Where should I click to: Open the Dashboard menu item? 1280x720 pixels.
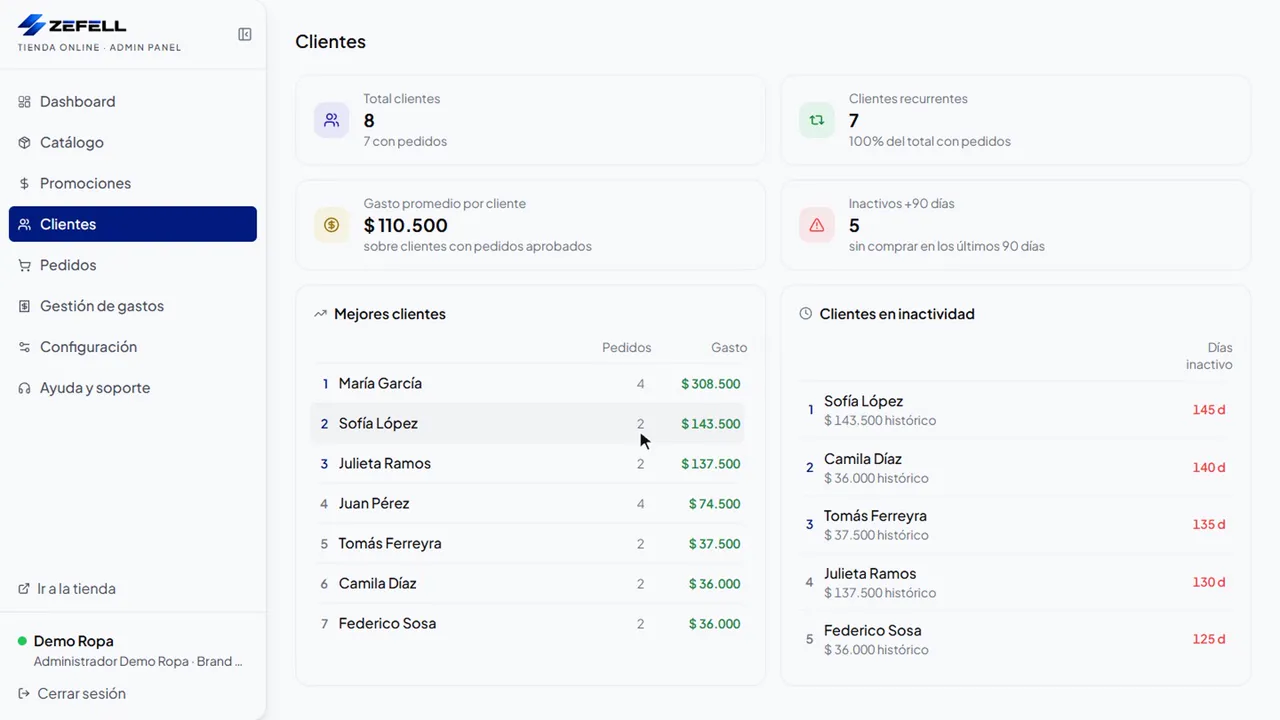tap(133, 102)
